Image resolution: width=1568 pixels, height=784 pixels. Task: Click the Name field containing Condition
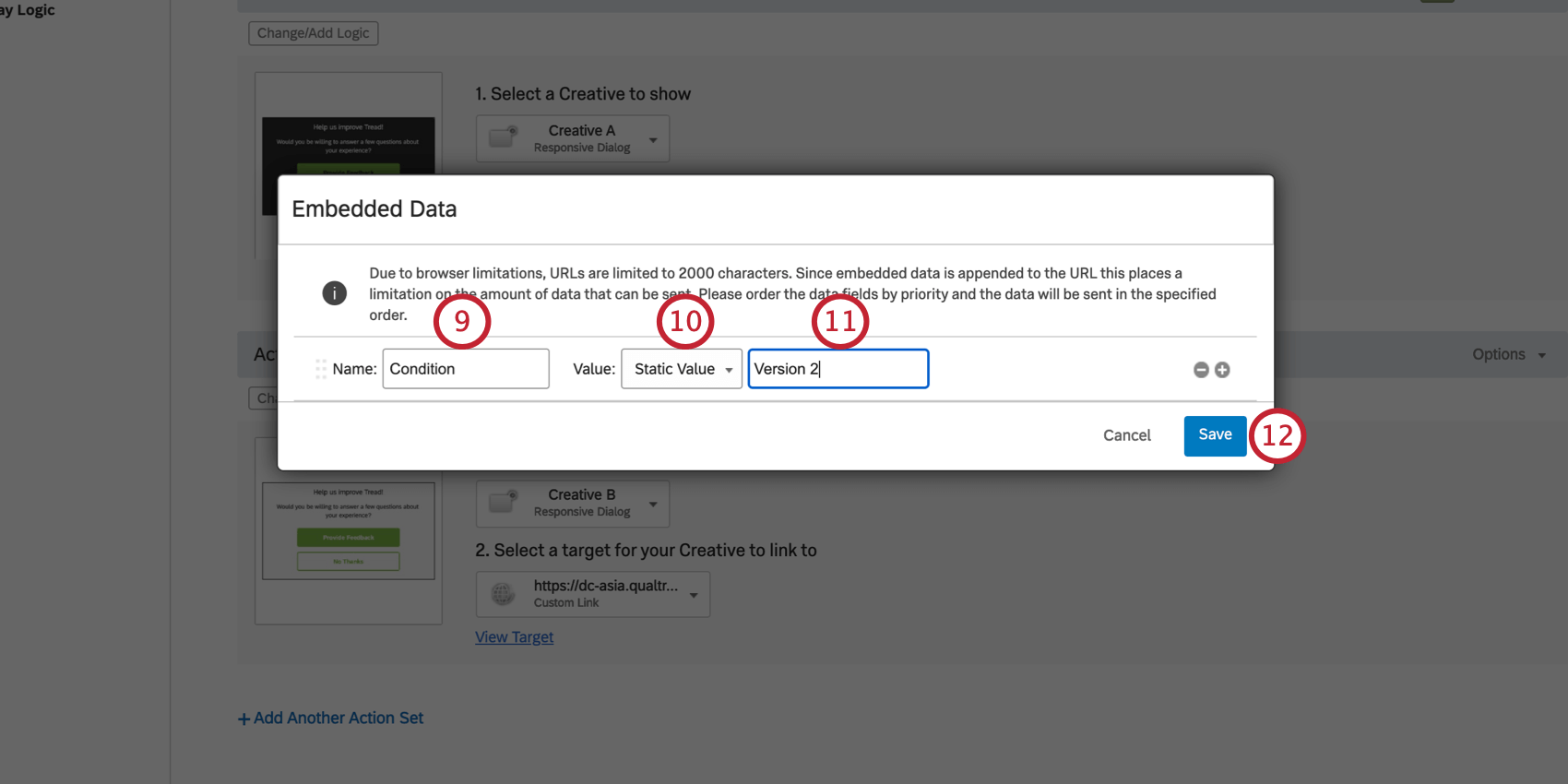tap(465, 369)
